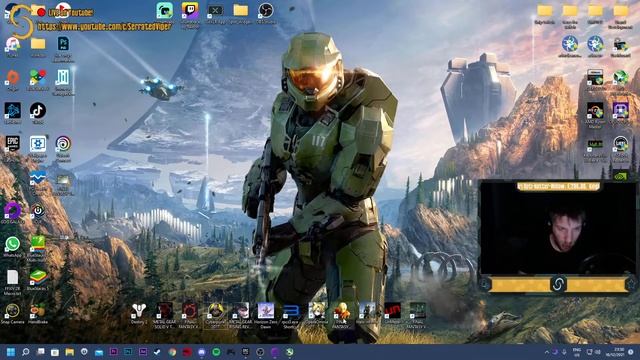Image resolution: width=640 pixels, height=360 pixels.
Task: Select the NVIDIA icon above the webcam overlay
Action: pos(620,176)
